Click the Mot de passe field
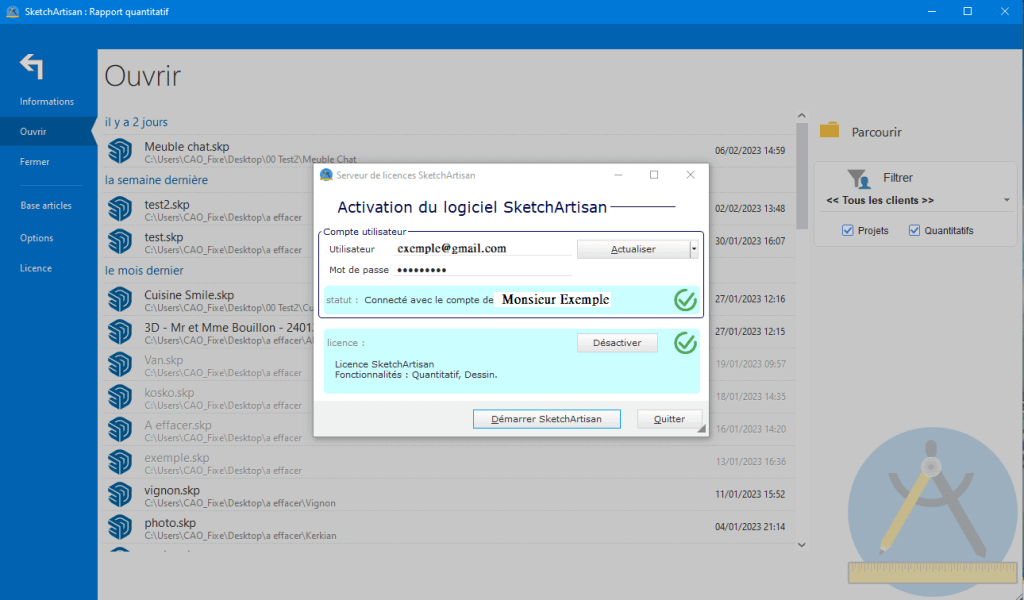 click(x=483, y=270)
